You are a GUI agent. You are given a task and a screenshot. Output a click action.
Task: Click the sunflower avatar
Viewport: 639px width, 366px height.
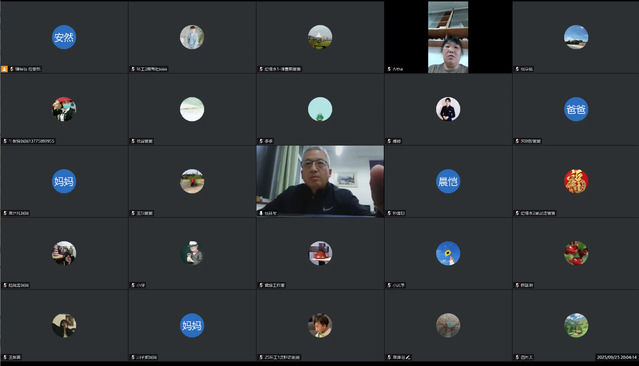point(448,253)
